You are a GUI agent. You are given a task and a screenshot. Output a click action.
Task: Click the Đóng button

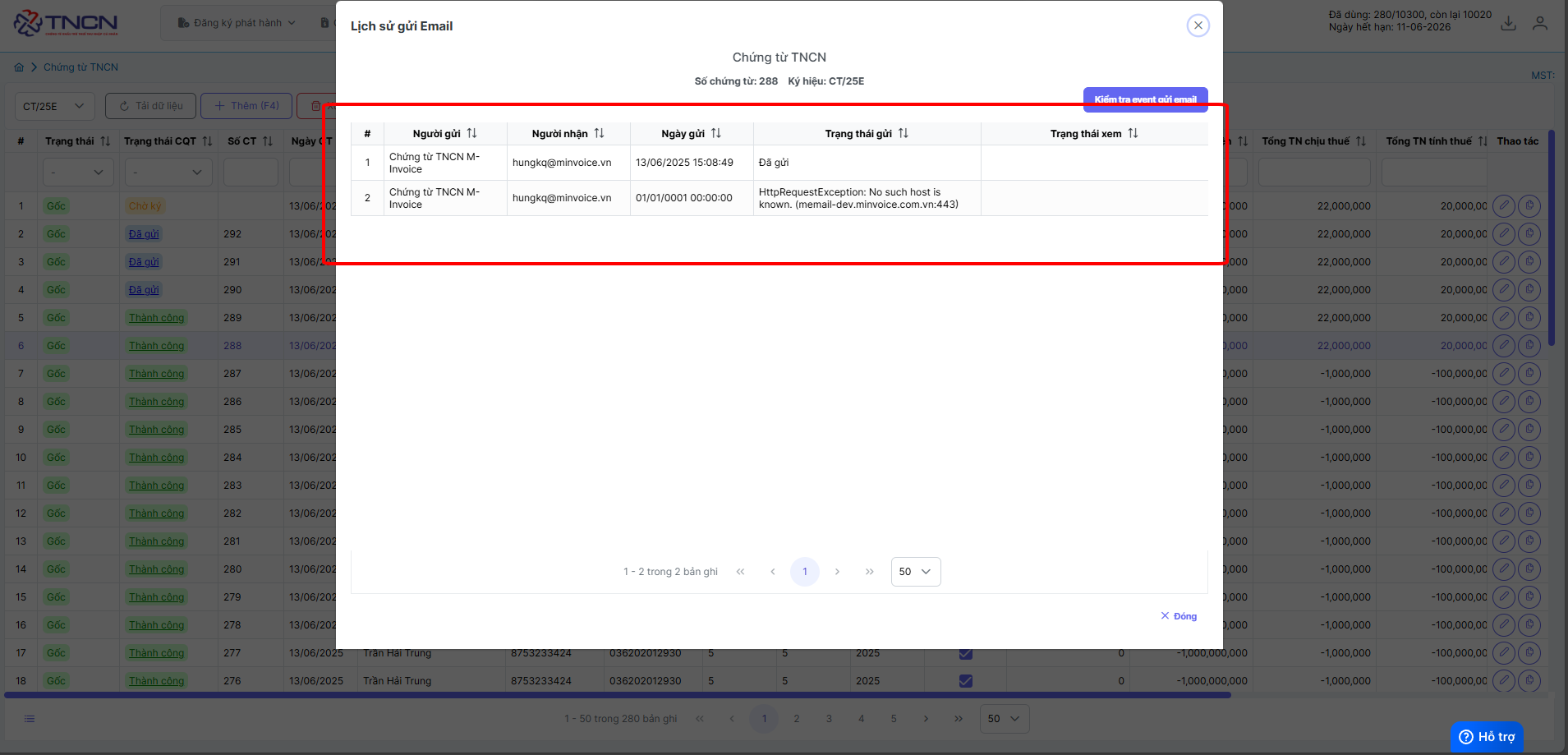(1179, 616)
